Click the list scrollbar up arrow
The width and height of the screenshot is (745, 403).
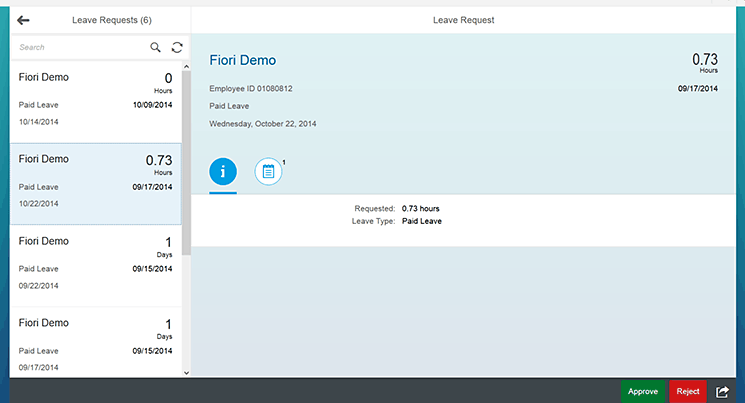tap(186, 67)
